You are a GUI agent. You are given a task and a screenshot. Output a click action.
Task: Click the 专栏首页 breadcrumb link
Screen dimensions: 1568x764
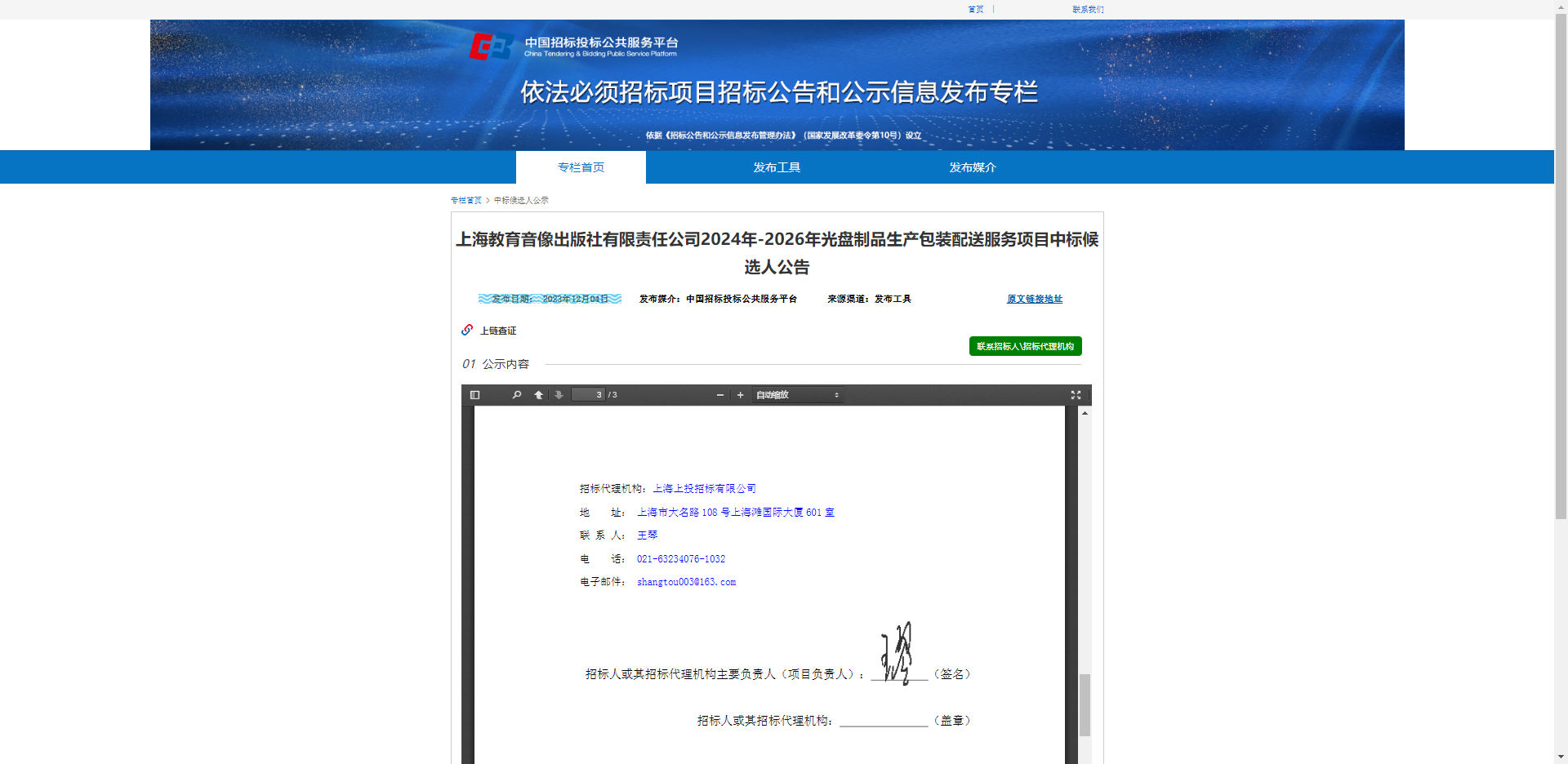click(x=466, y=200)
